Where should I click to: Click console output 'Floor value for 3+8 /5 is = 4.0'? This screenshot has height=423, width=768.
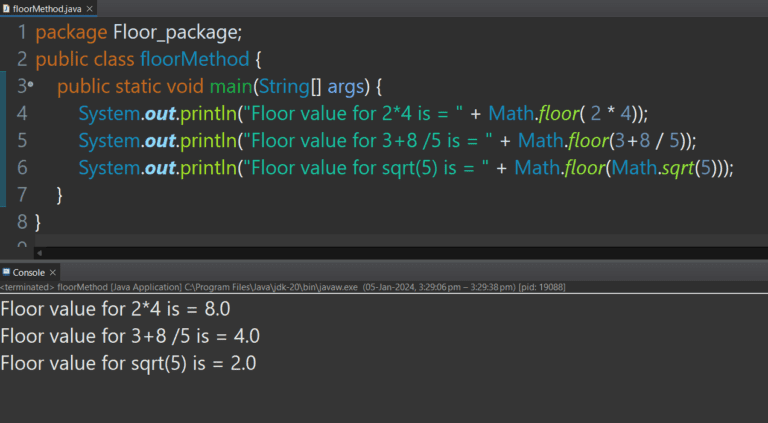[130, 336]
